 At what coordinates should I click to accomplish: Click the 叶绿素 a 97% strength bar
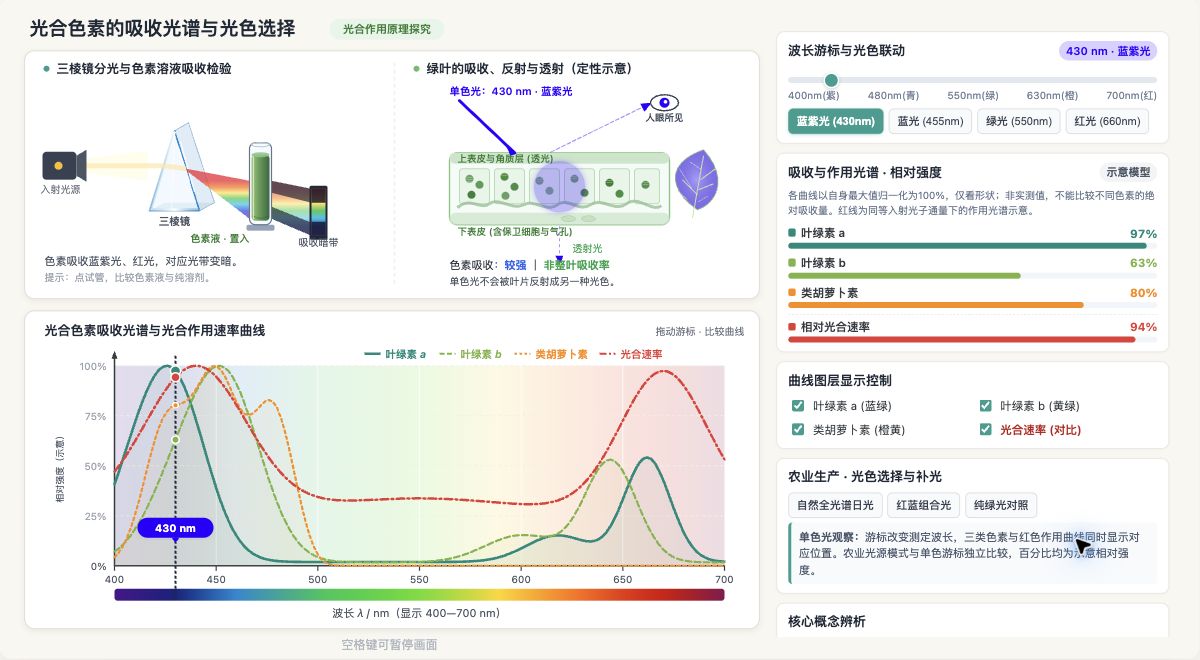(x=972, y=245)
